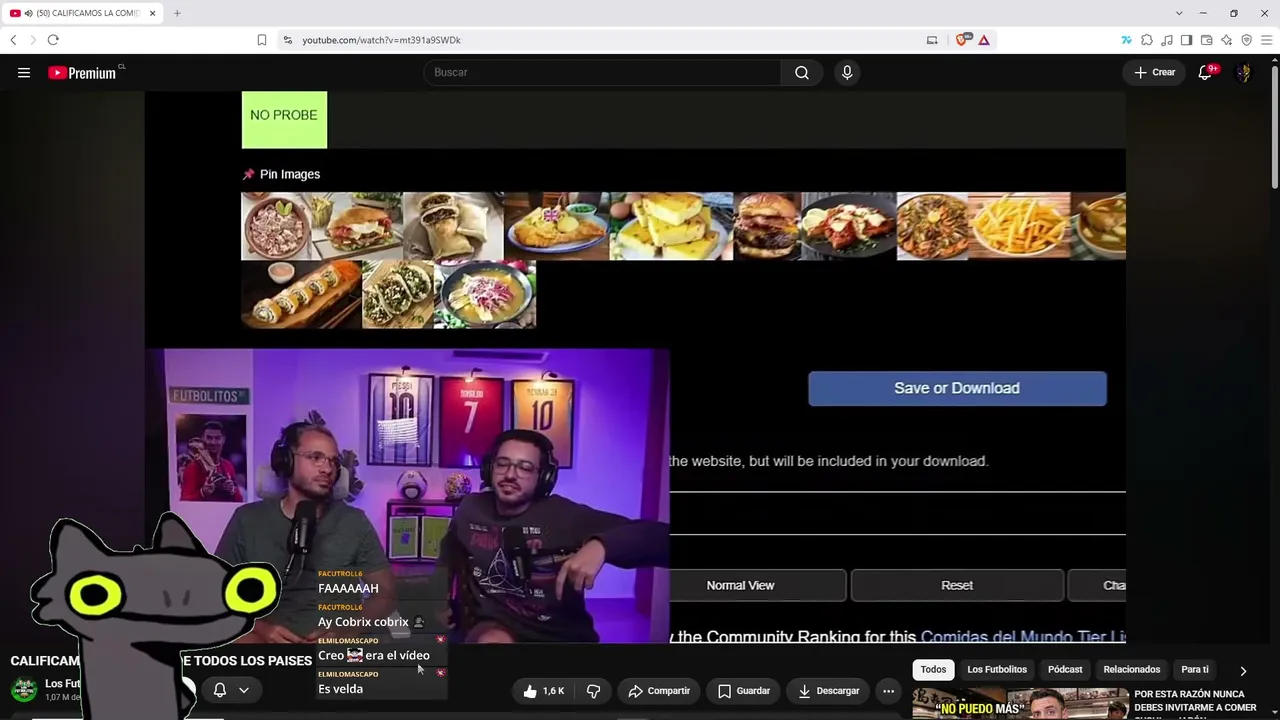The width and height of the screenshot is (1280, 720).
Task: Download video with Descargar button
Action: point(828,690)
